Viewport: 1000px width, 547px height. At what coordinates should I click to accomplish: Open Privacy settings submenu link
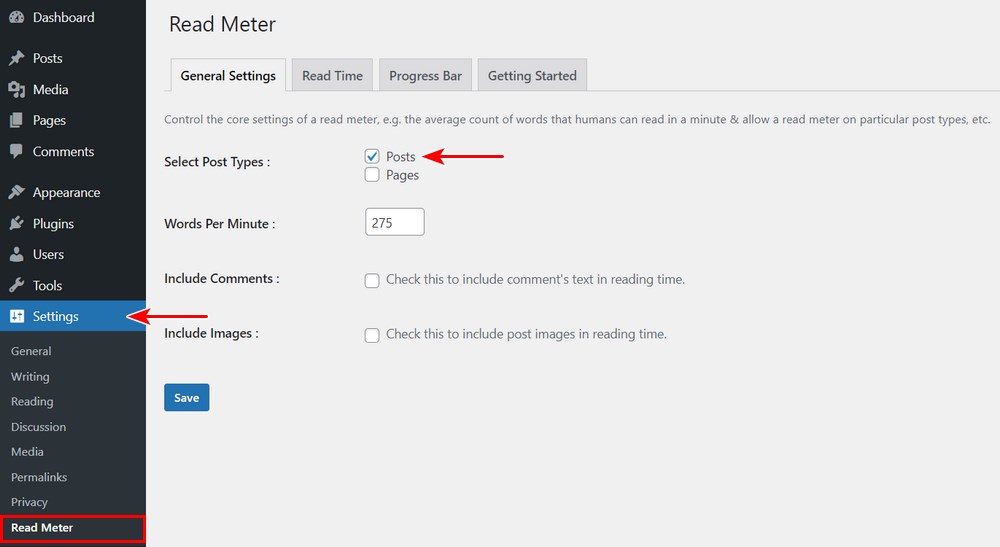tap(29, 502)
